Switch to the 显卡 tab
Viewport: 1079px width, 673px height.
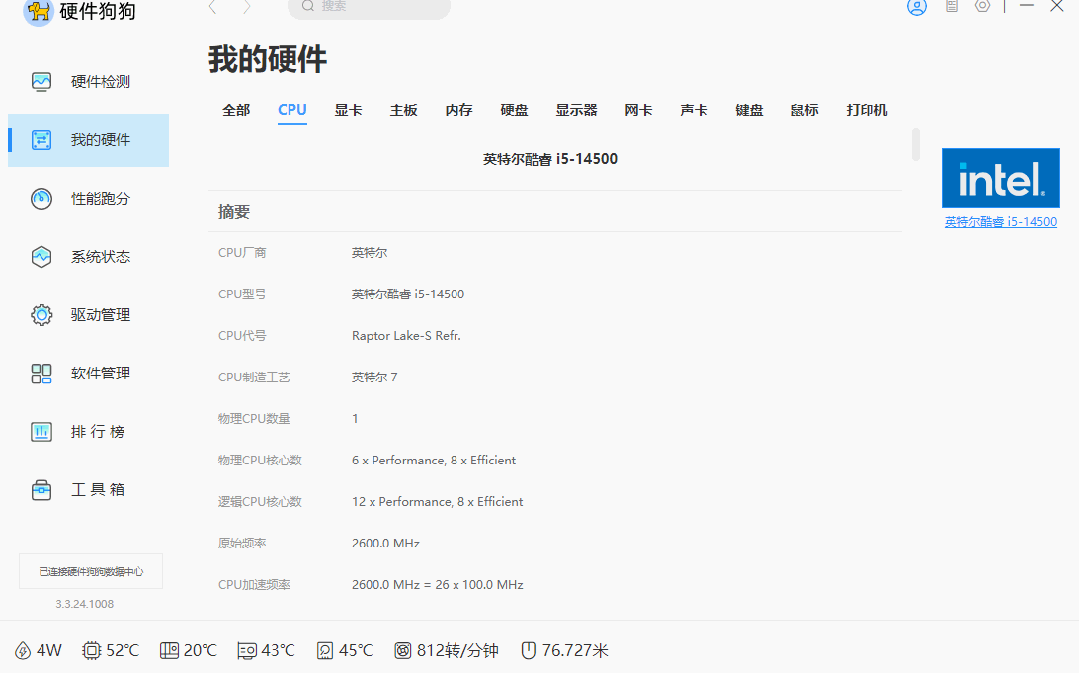(x=347, y=110)
